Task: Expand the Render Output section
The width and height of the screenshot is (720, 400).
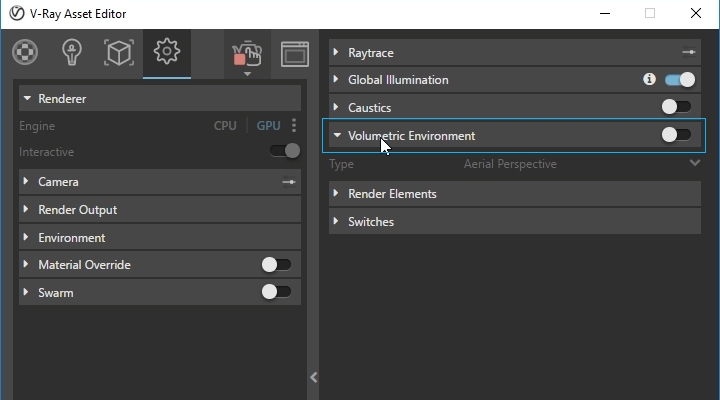Action: [x=77, y=210]
